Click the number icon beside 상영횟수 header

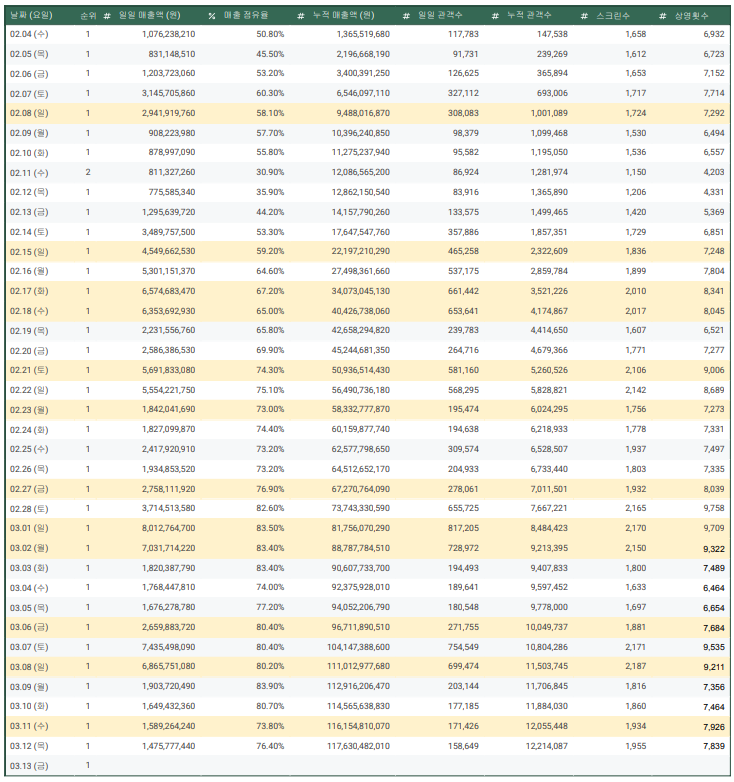[664, 17]
